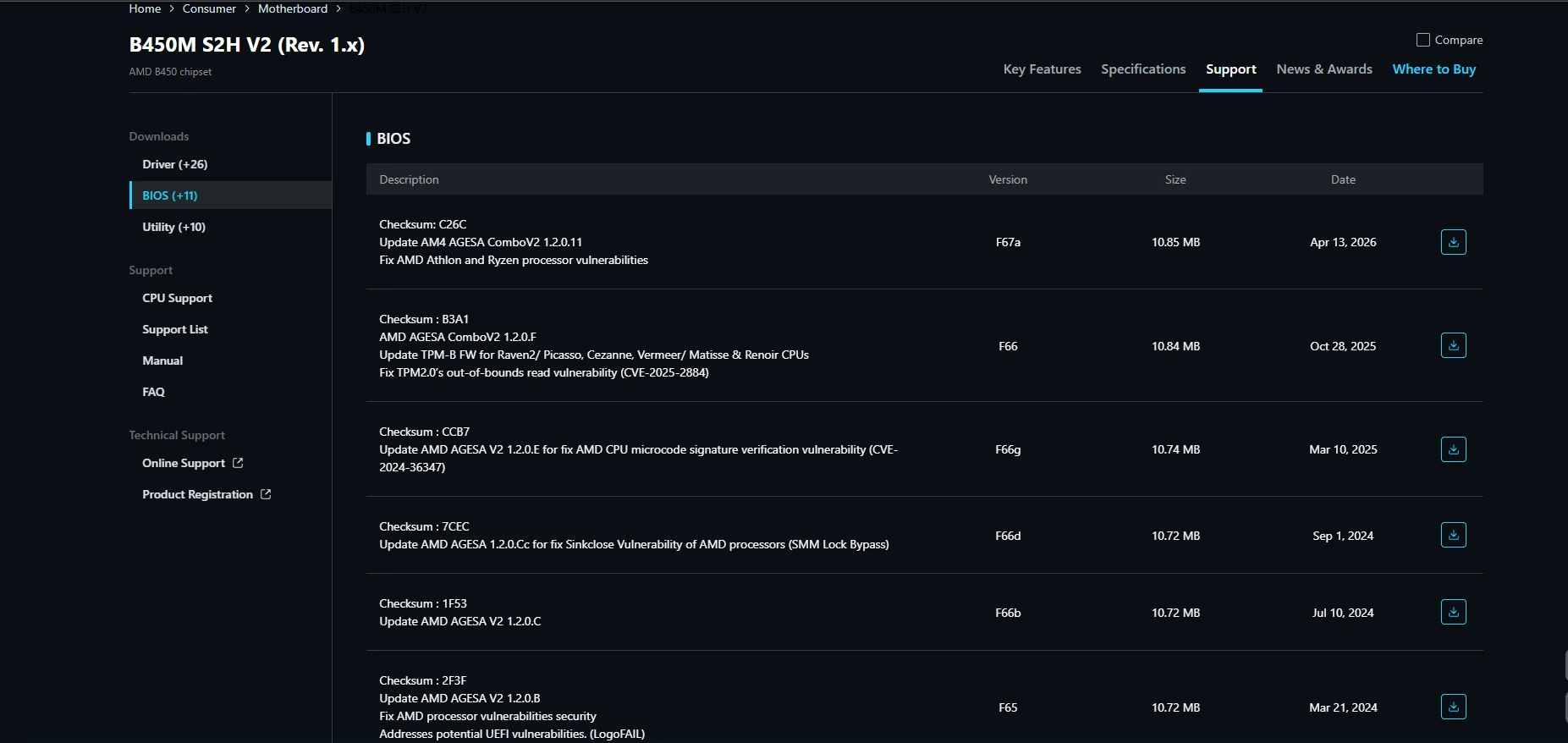Viewport: 1568px width, 743px height.
Task: Click the date Mar 21, 2024
Action: pos(1343,707)
